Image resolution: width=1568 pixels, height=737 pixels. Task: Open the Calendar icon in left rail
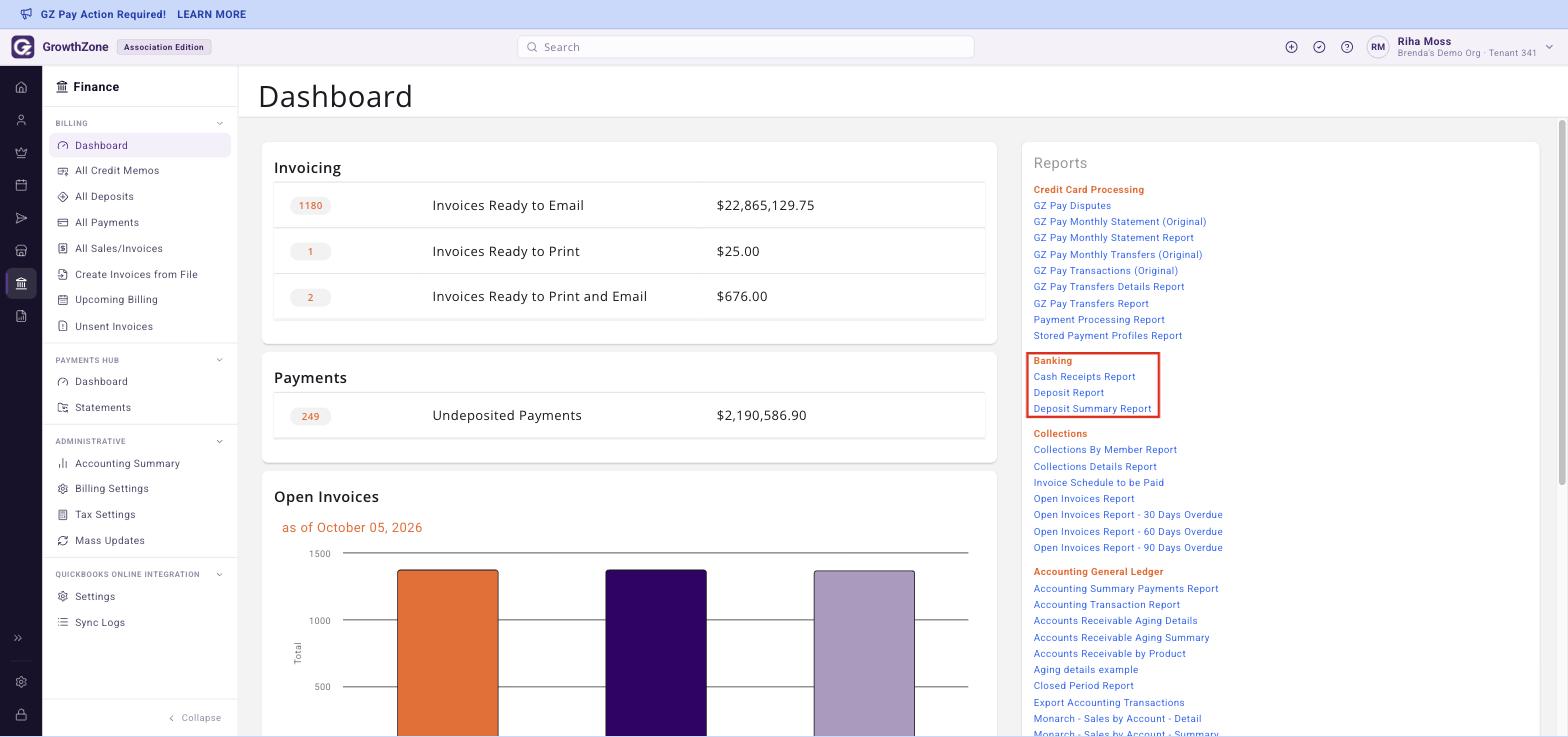tap(21, 185)
